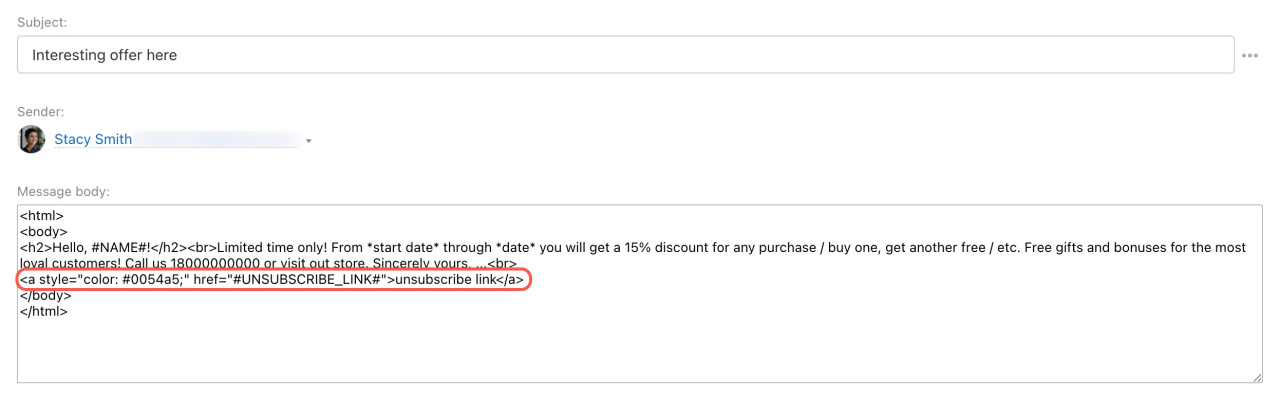Open the three-dots menu beside the subject field
1280x397 pixels.
click(x=1249, y=56)
